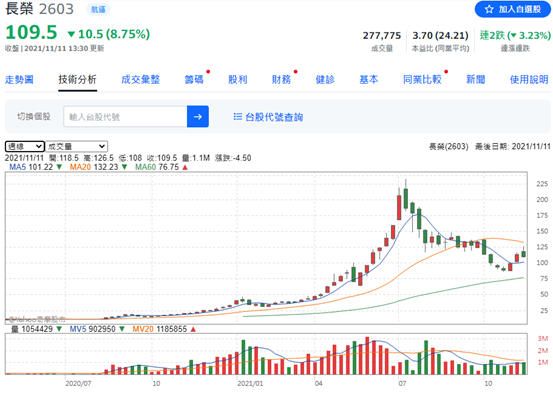Click the list icon beside 台股代號查詢

click(238, 116)
